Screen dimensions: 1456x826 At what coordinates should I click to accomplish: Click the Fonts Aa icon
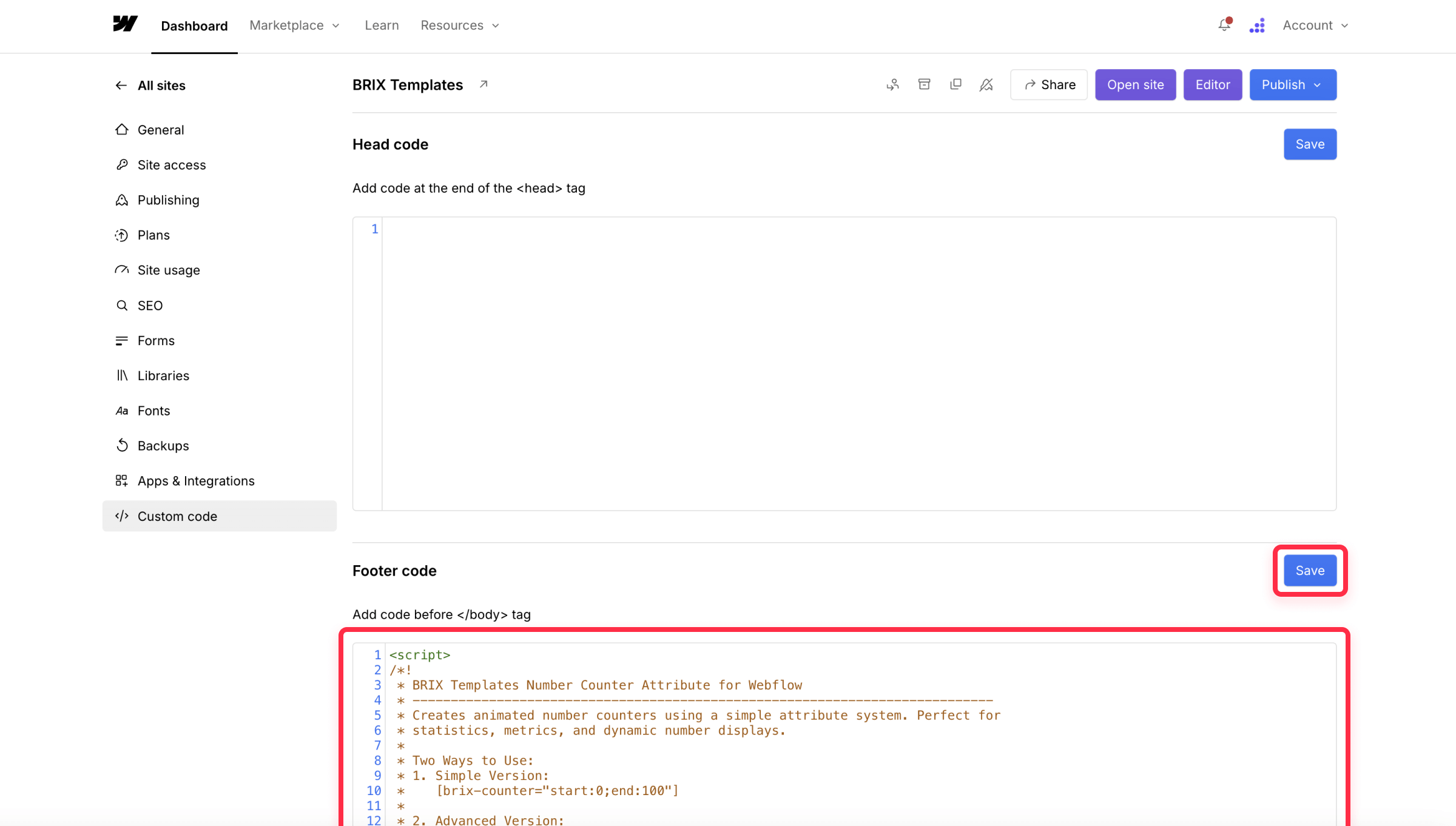pyautogui.click(x=122, y=411)
